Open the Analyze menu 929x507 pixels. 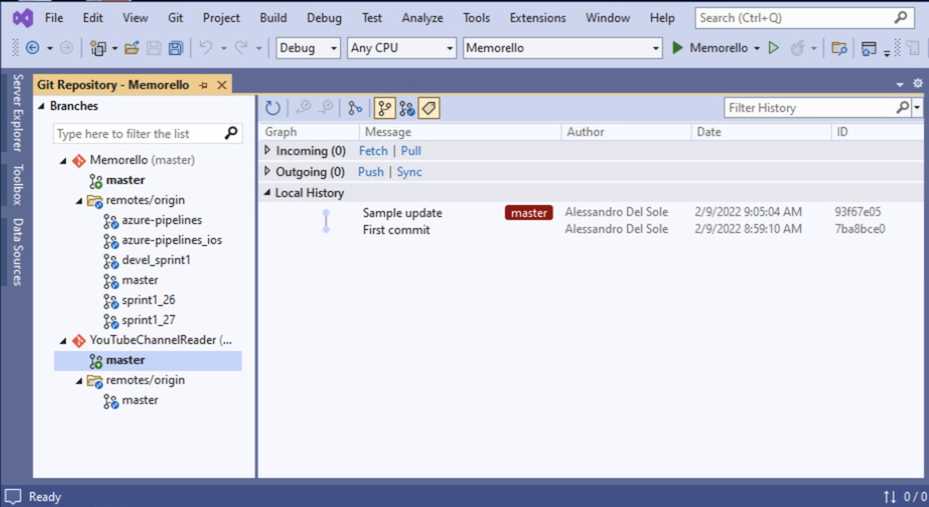tap(422, 18)
